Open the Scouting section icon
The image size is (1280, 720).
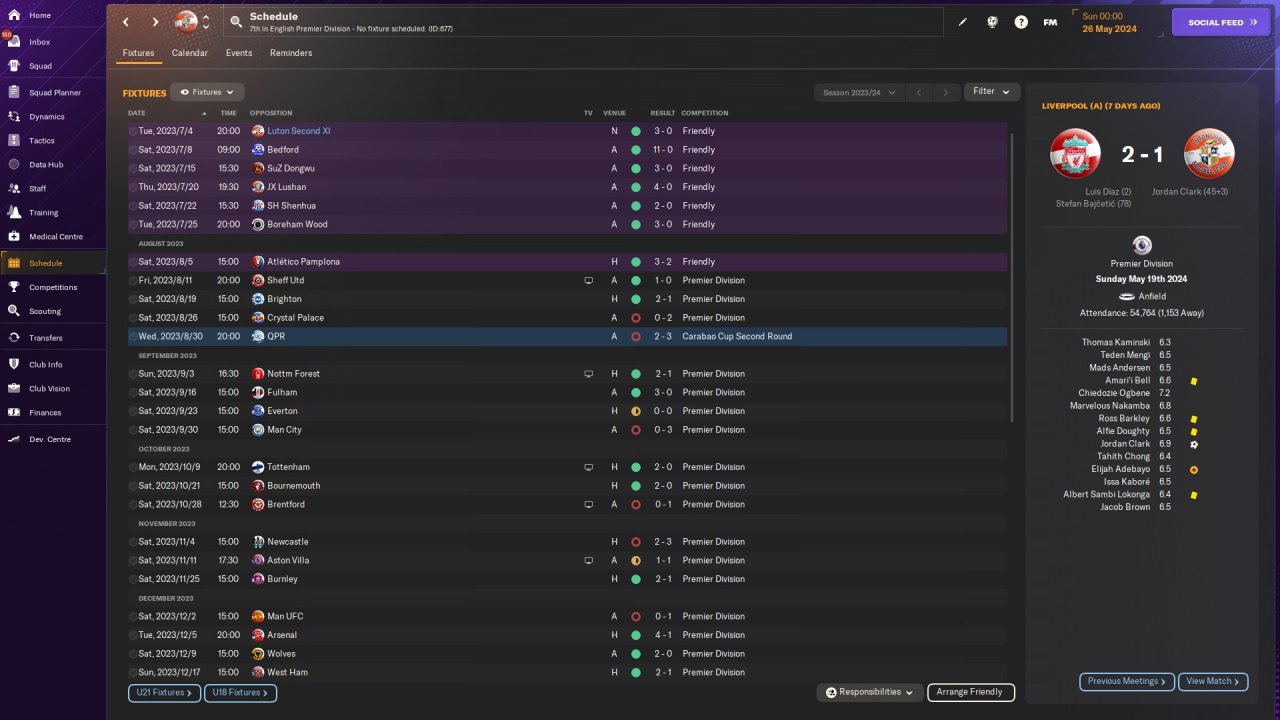click(x=14, y=311)
